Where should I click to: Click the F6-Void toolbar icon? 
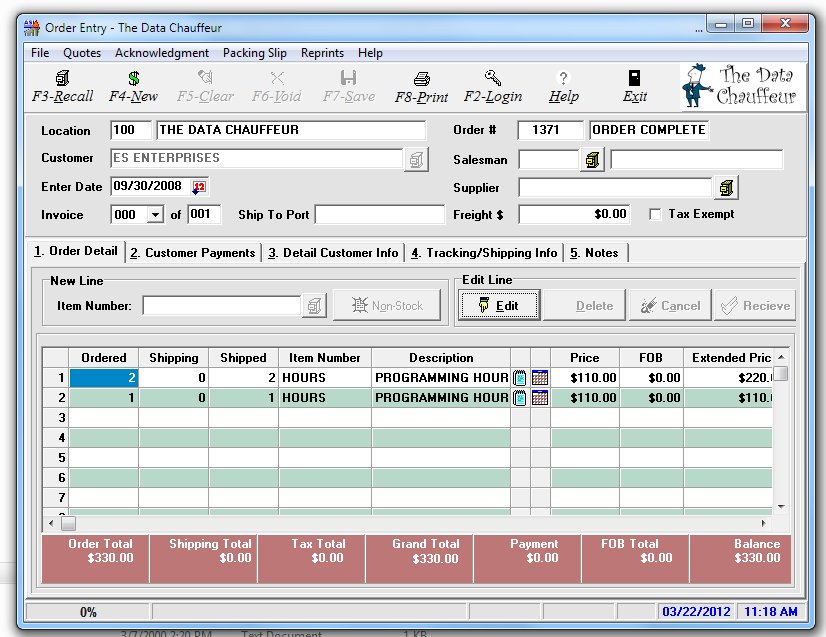point(277,78)
